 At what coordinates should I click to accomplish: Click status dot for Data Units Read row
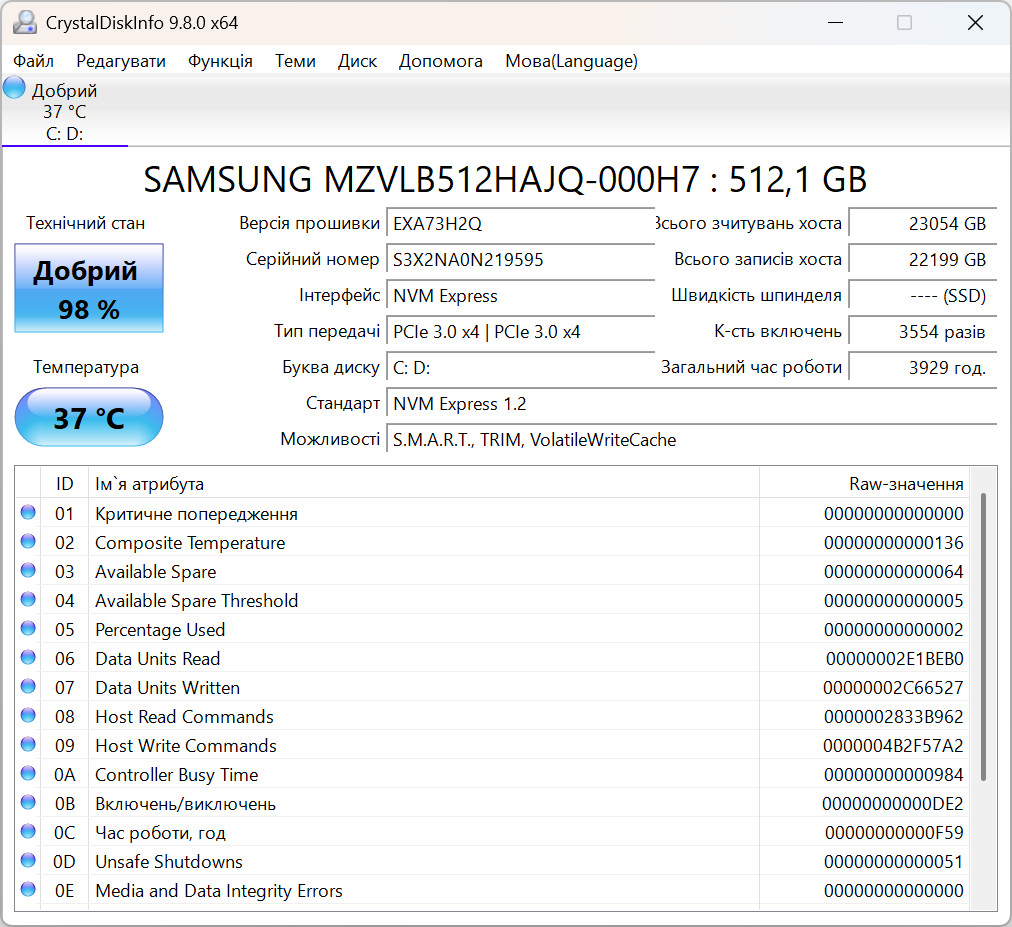click(x=28, y=658)
